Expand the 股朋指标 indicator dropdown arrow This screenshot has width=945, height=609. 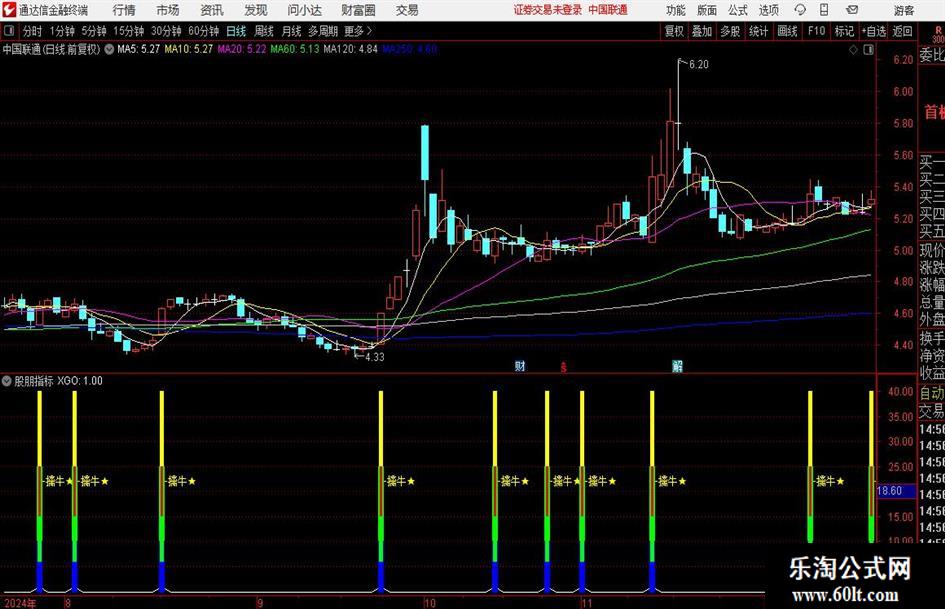pos(7,381)
